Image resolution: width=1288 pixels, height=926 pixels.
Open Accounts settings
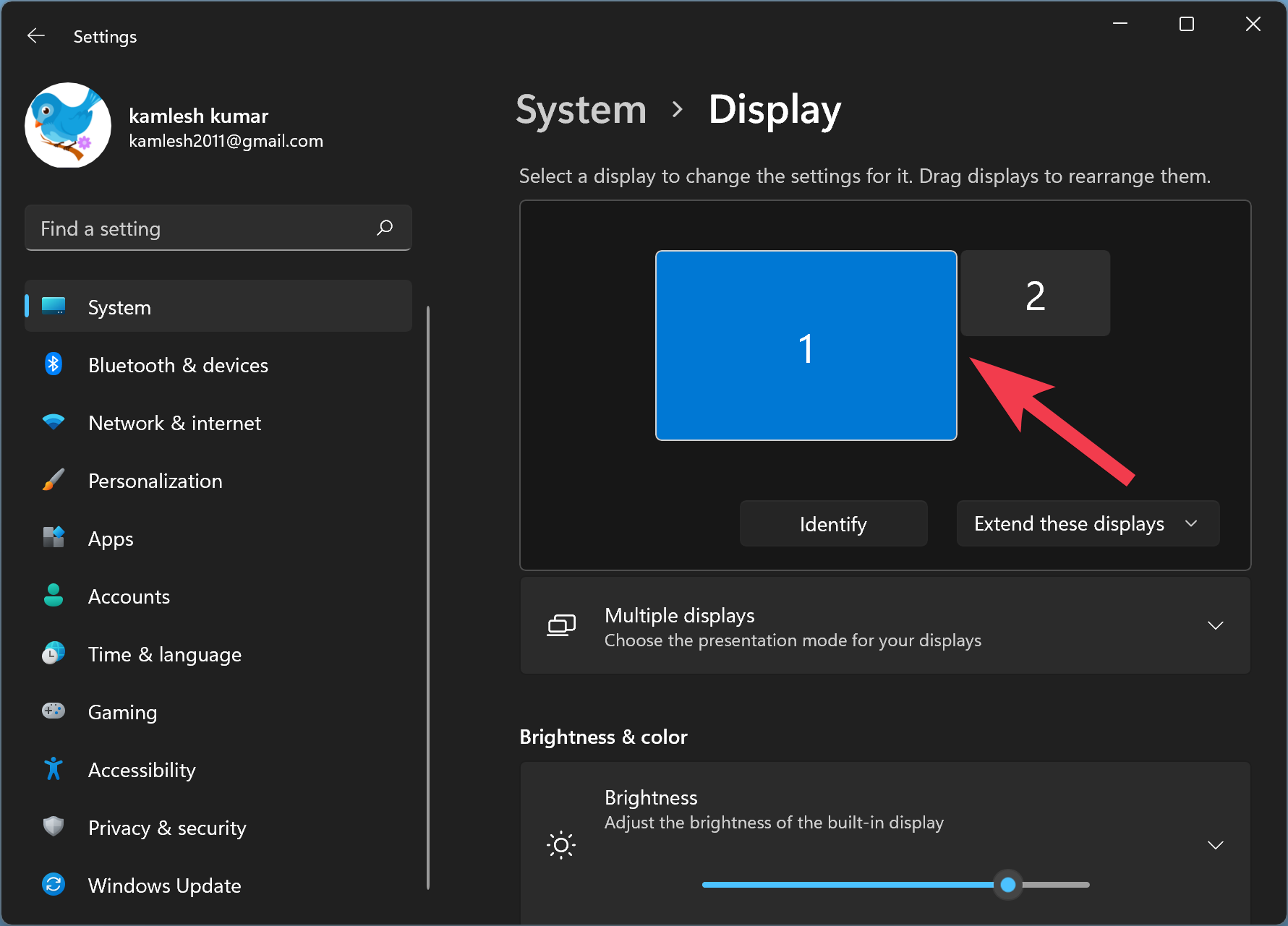click(x=218, y=596)
